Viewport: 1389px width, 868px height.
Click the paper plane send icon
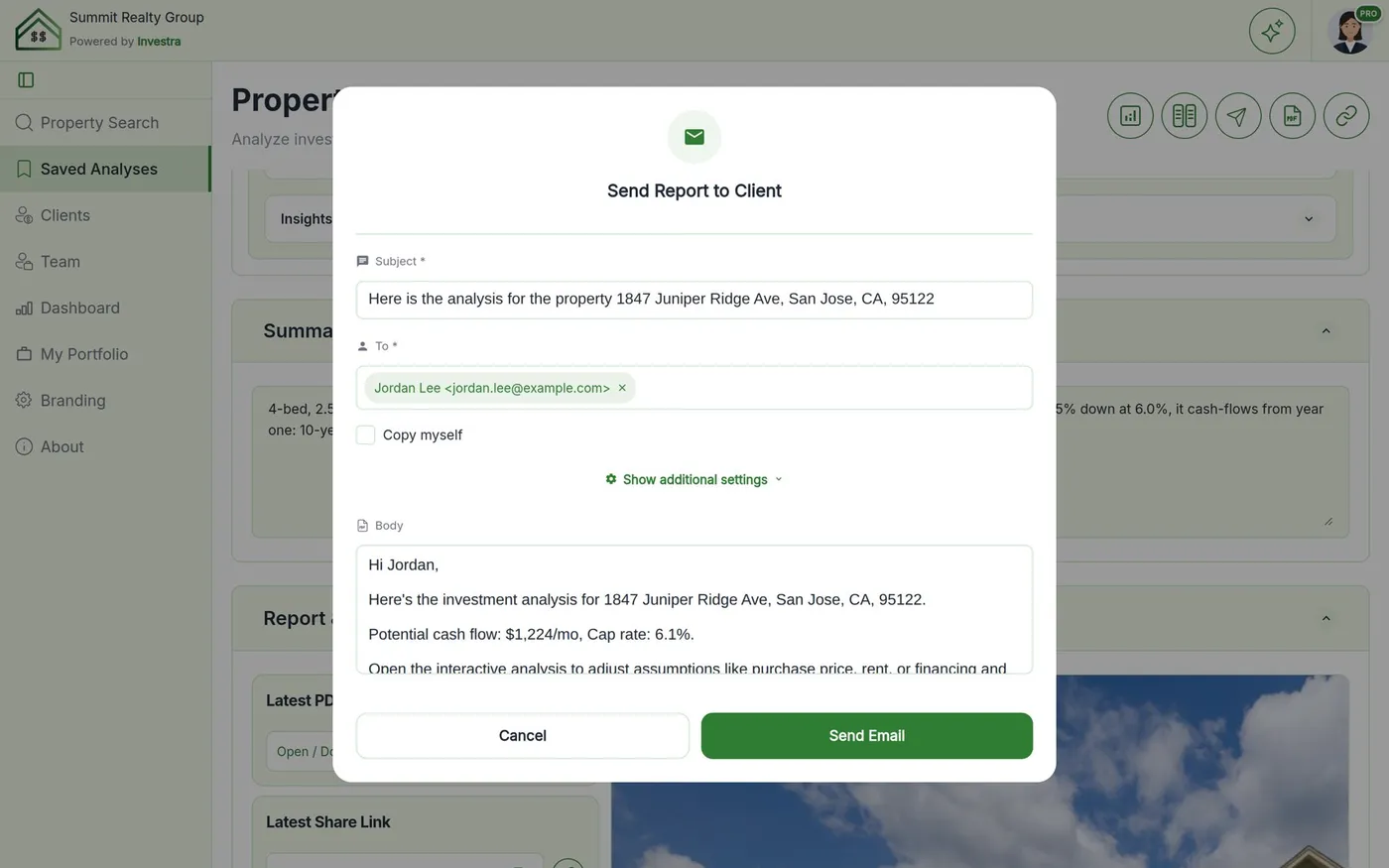point(1237,116)
